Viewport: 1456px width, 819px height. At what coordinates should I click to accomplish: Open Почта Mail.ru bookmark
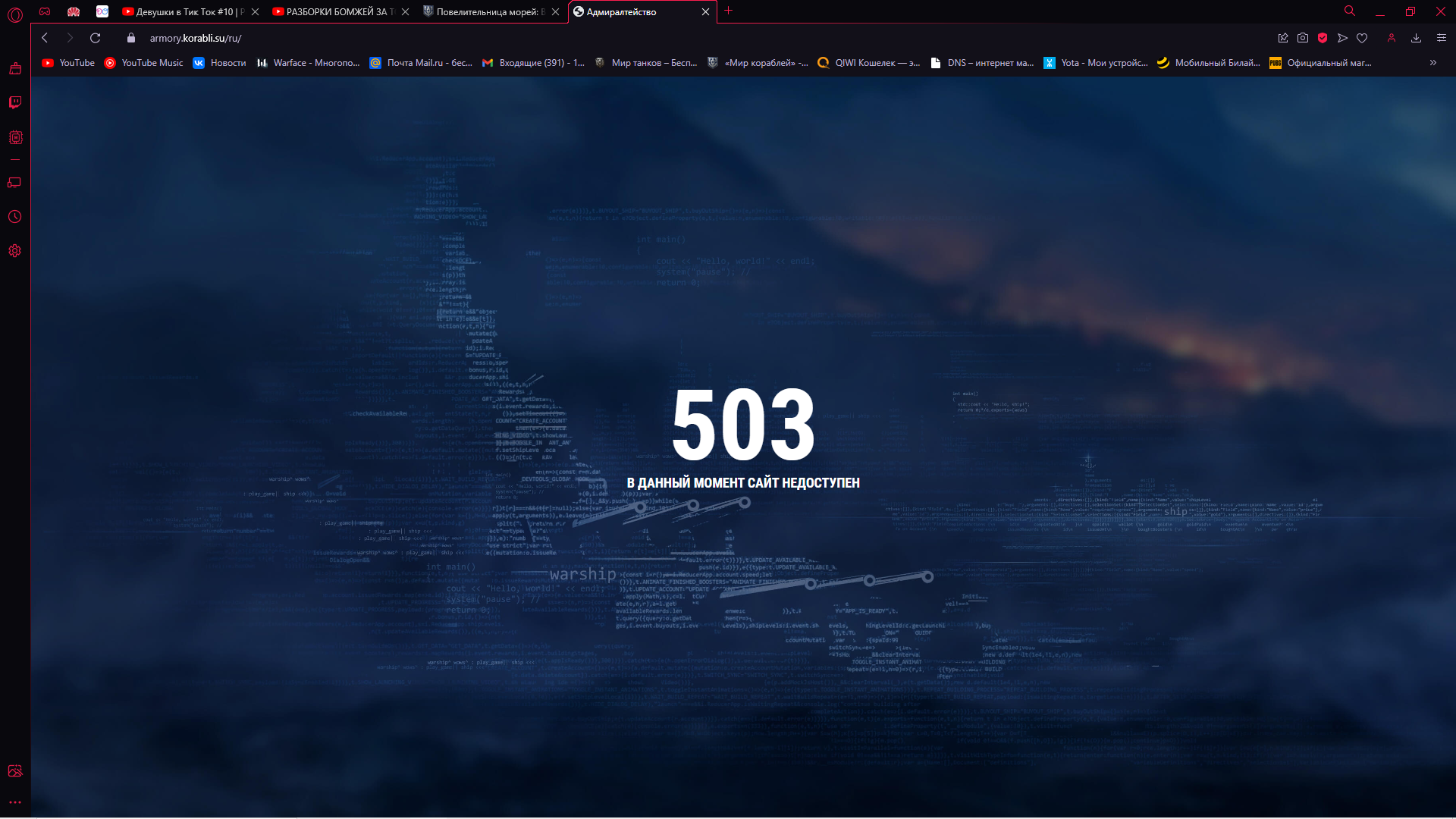[421, 63]
